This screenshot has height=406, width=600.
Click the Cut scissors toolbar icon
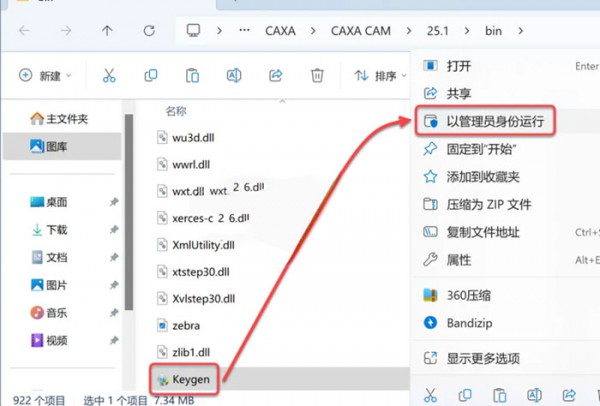(x=109, y=75)
